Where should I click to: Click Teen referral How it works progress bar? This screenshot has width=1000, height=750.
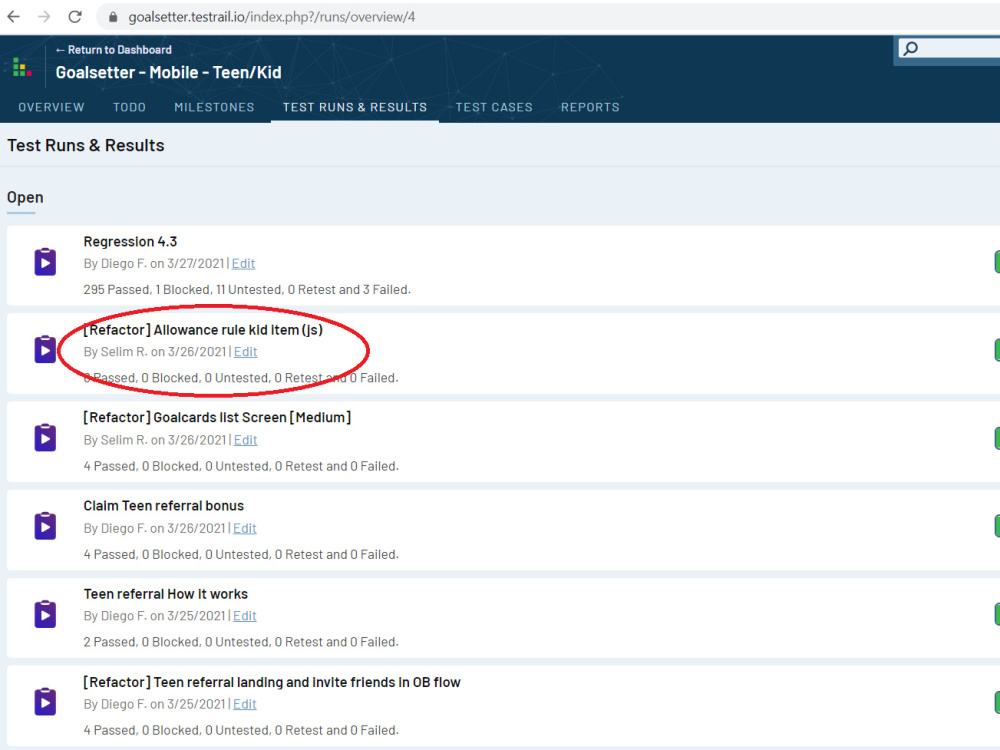point(997,614)
